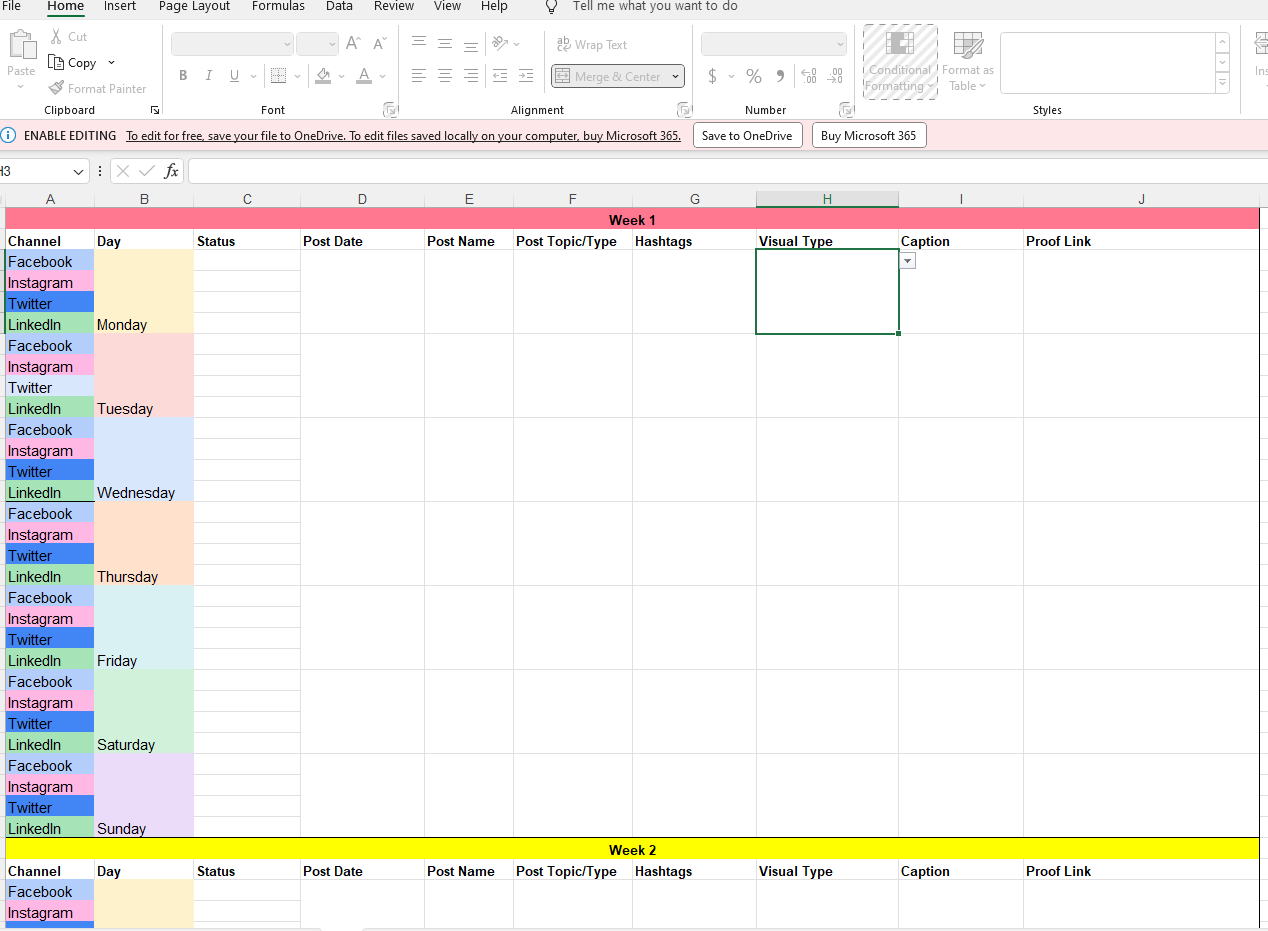This screenshot has width=1268, height=931.
Task: Click Center alignment icon
Action: (445, 76)
